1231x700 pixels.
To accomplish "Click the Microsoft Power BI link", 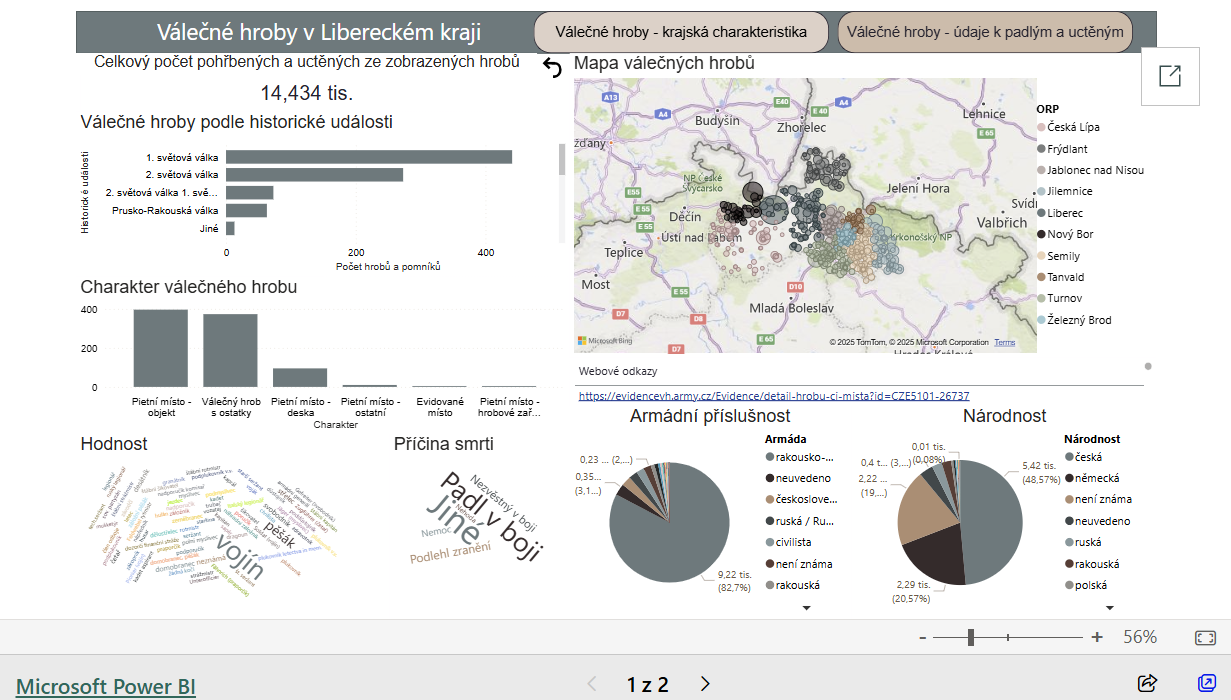I will point(106,686).
